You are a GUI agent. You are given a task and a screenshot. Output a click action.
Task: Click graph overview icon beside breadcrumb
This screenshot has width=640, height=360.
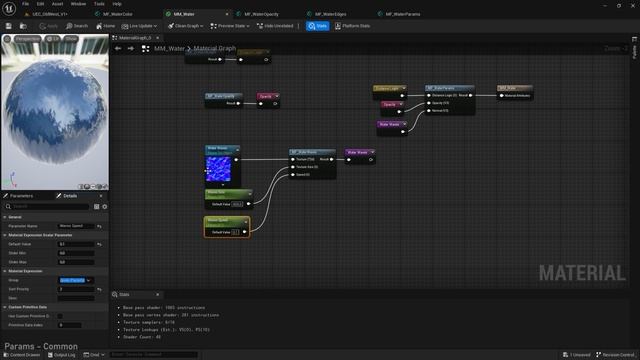click(145, 49)
